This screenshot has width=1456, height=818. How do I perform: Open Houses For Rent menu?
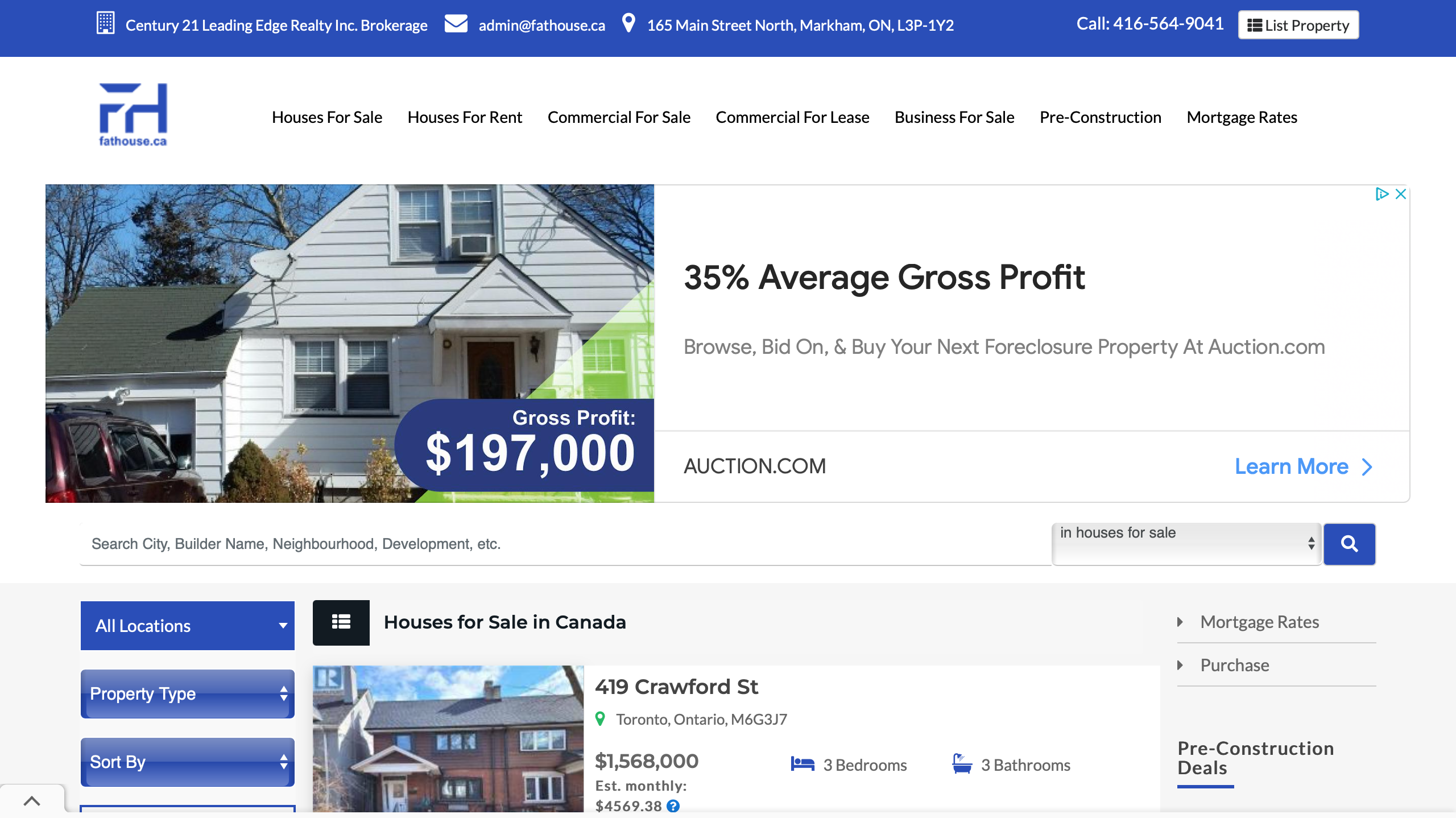pyautogui.click(x=465, y=117)
